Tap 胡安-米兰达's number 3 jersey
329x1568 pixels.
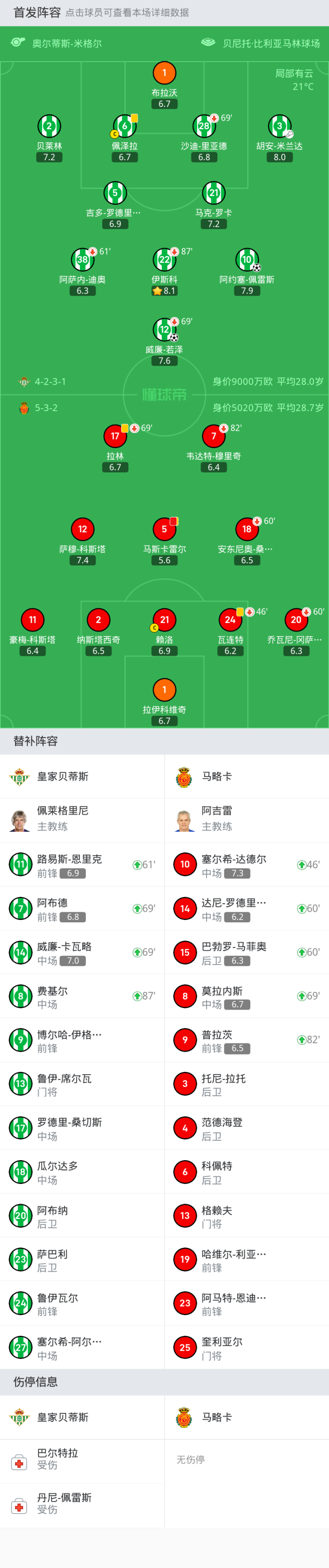(279, 127)
